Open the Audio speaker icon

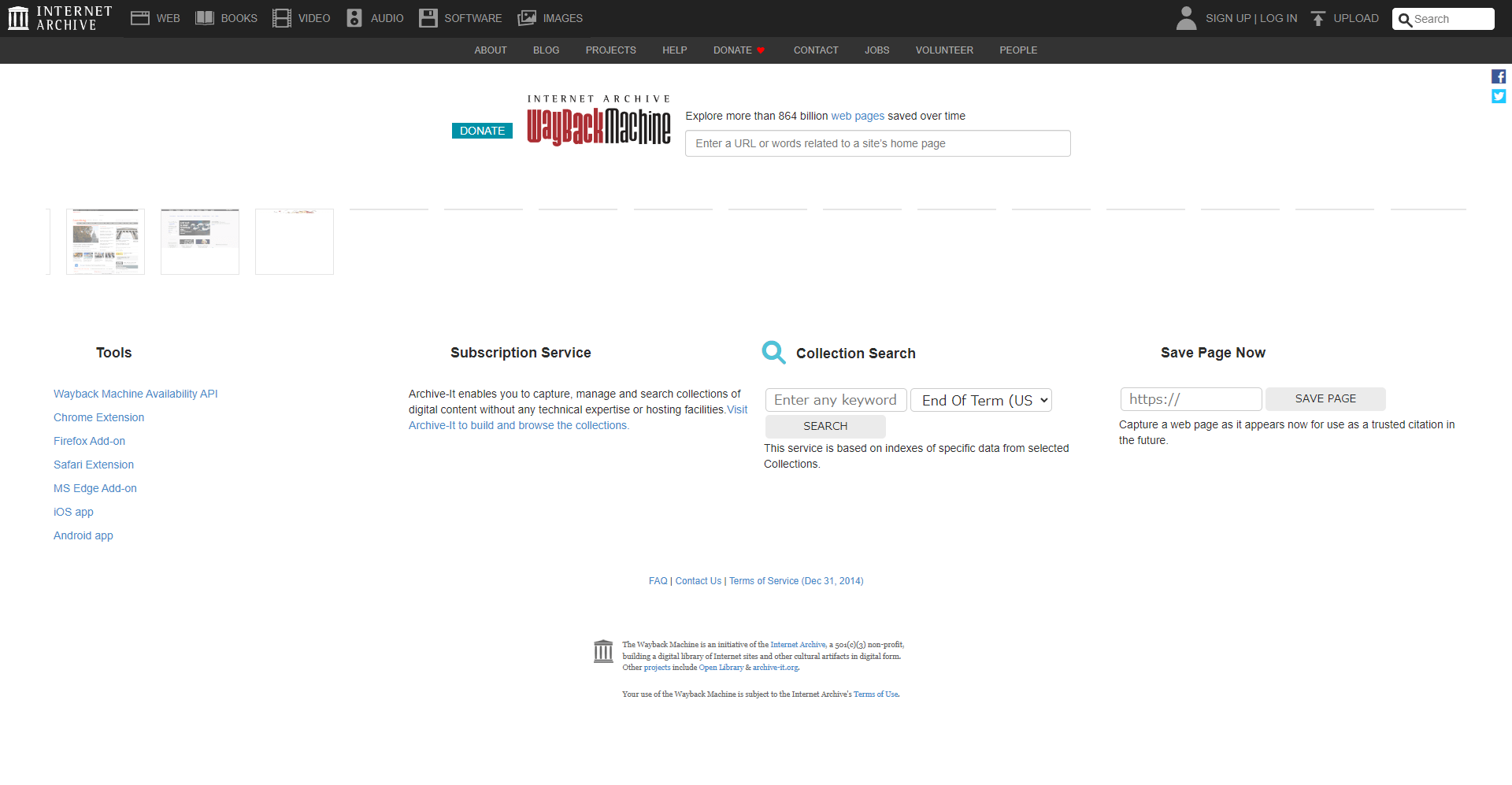click(354, 18)
